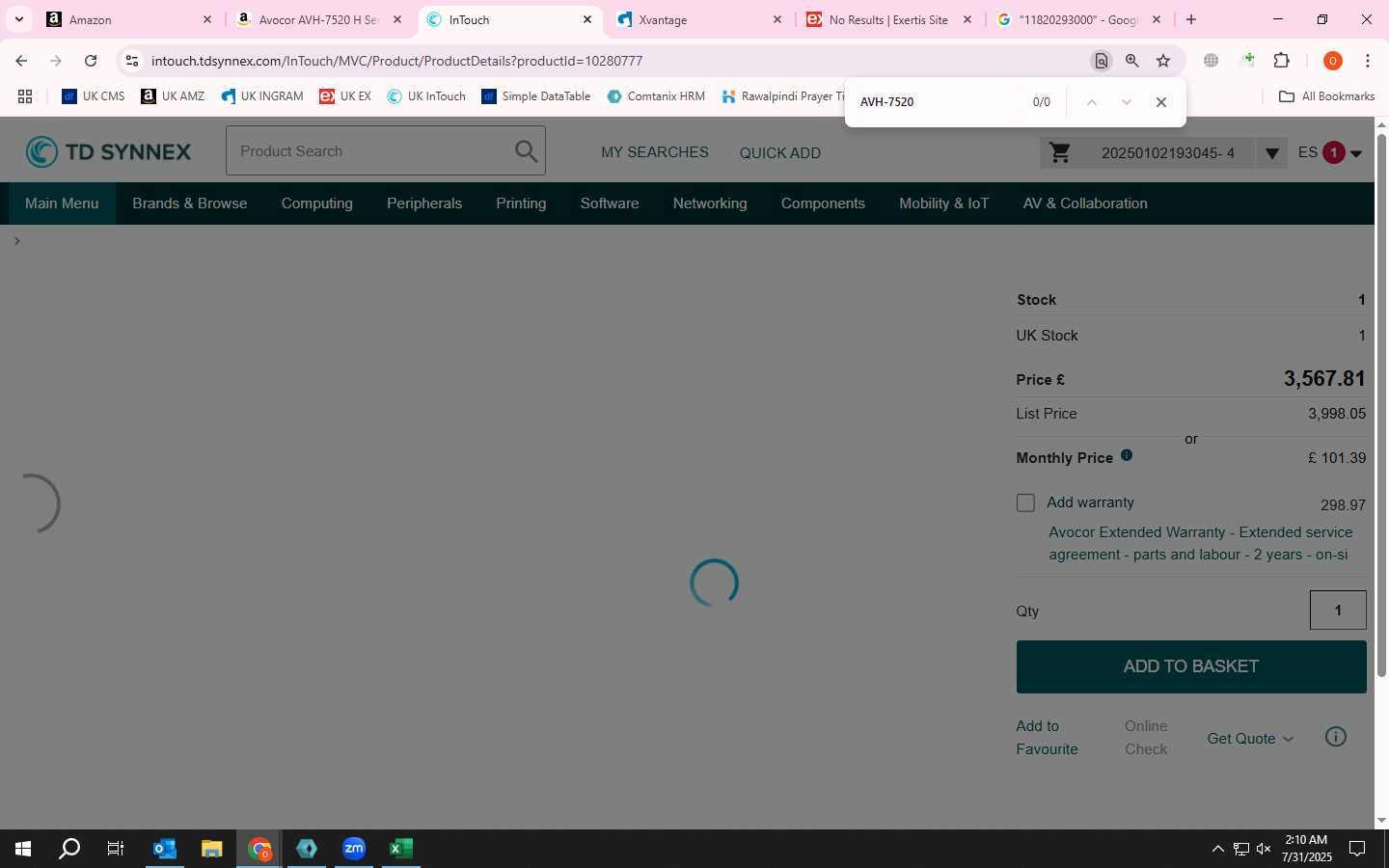Click Add to Favourite link

[x=1047, y=738]
